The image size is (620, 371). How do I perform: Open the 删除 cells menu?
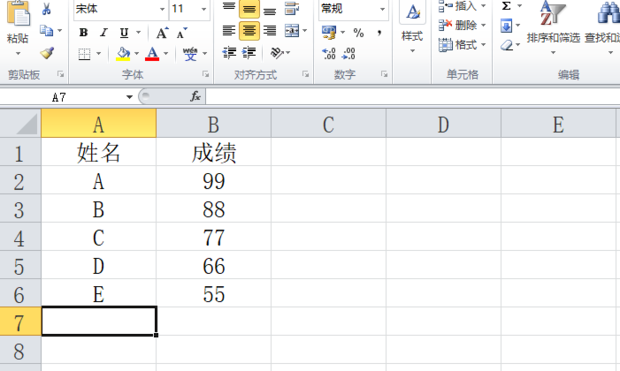(x=462, y=26)
